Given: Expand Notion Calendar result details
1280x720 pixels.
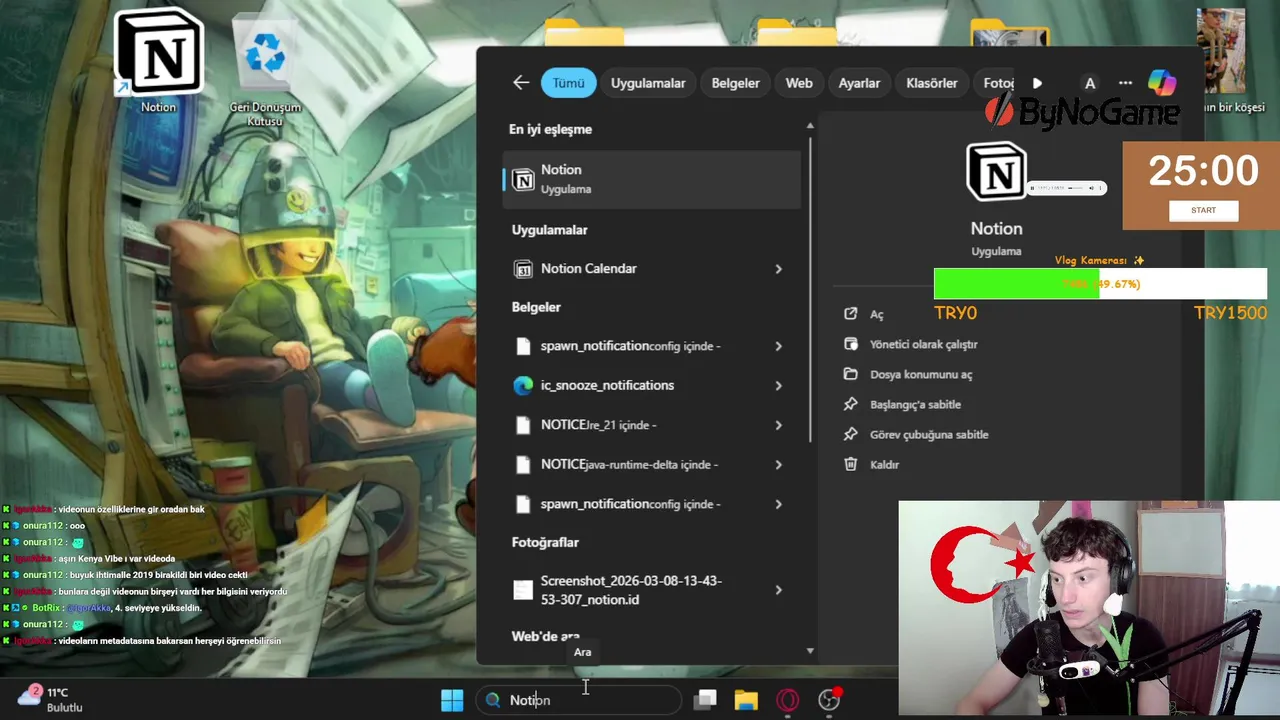Looking at the screenshot, I should click(778, 268).
